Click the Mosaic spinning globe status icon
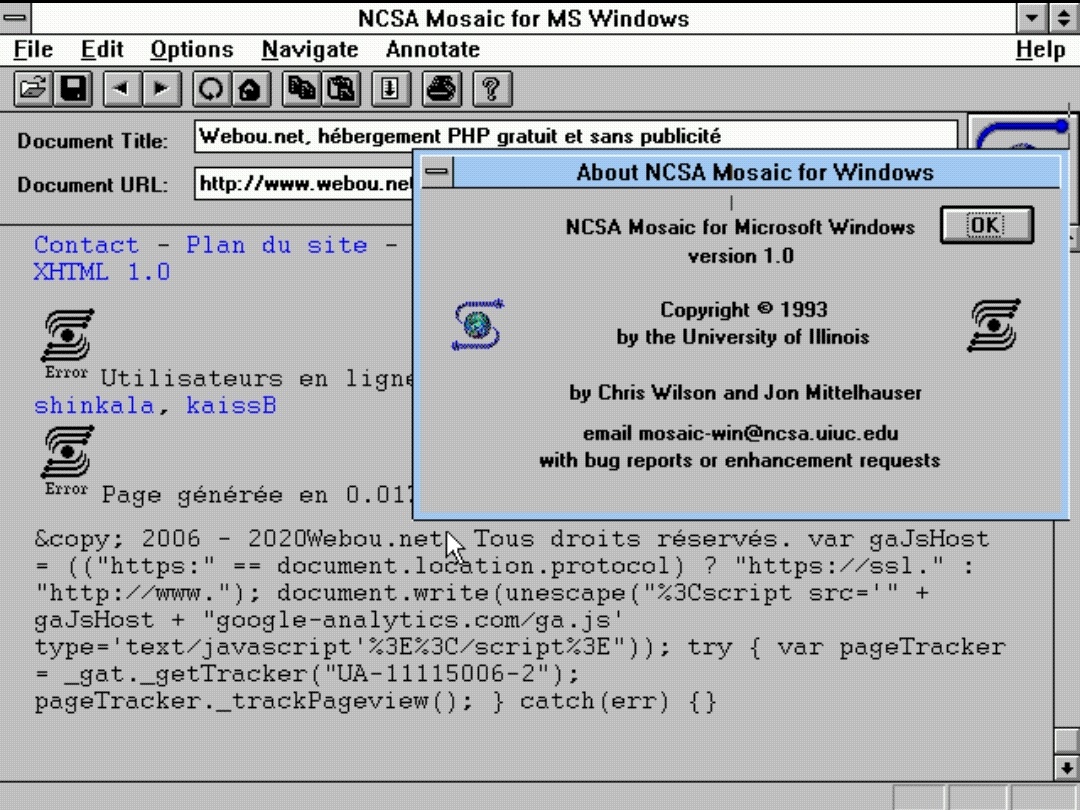 1022,133
